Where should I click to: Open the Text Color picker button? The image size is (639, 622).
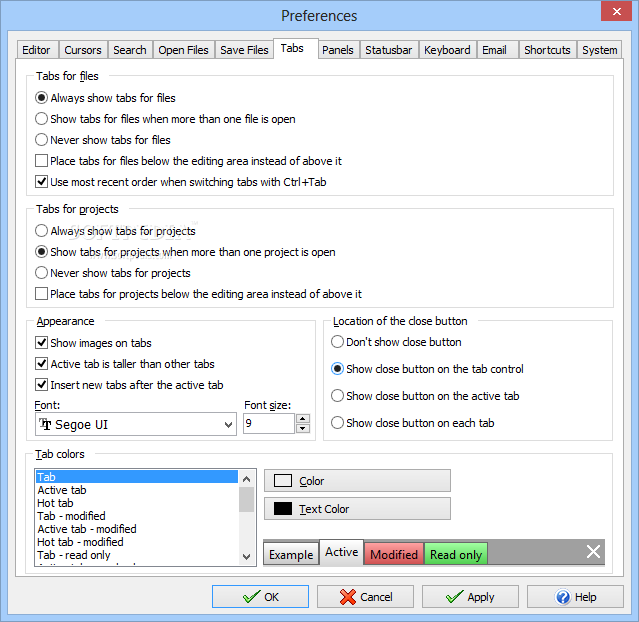pos(357,508)
